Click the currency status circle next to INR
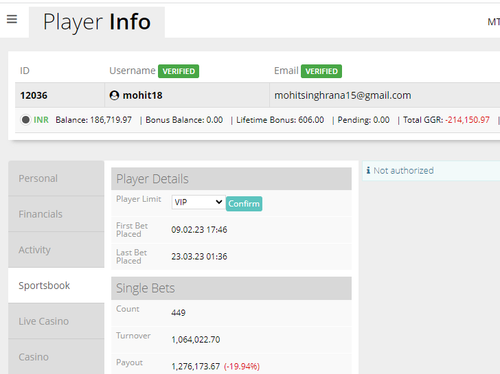500x374 pixels. (25, 120)
